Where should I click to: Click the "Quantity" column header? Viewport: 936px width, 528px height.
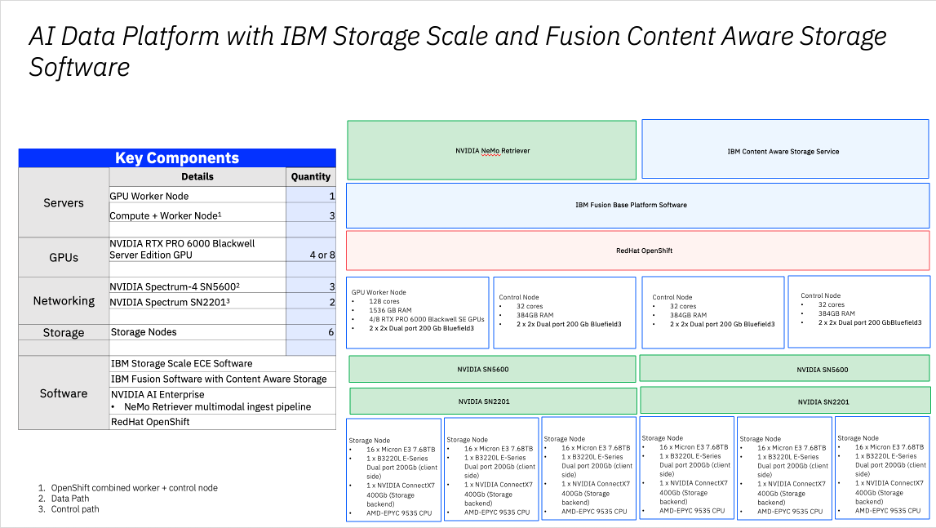pos(310,177)
